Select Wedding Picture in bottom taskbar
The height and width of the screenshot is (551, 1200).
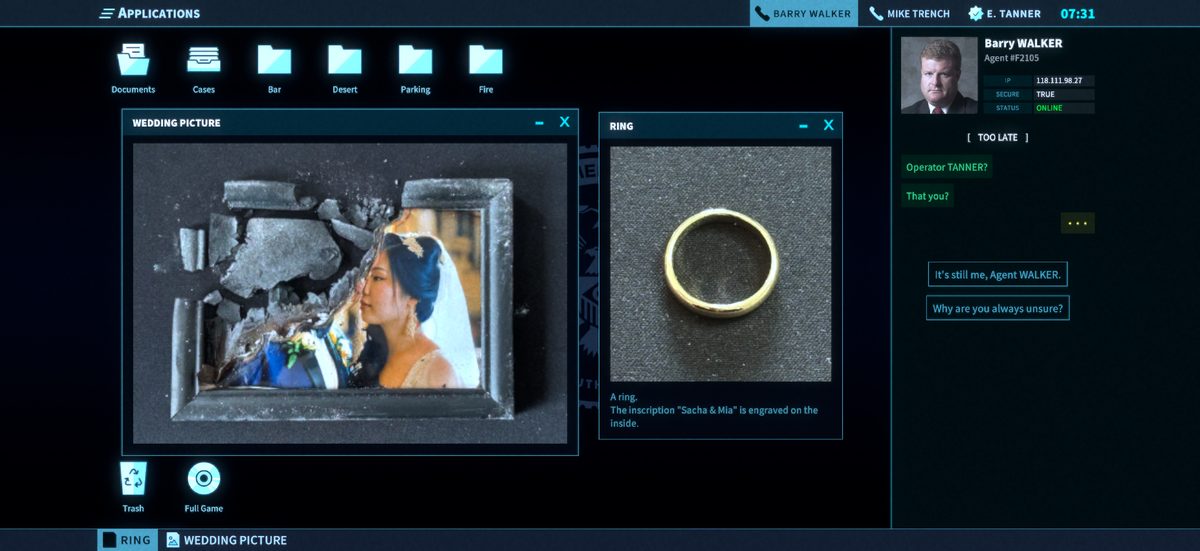(x=227, y=540)
